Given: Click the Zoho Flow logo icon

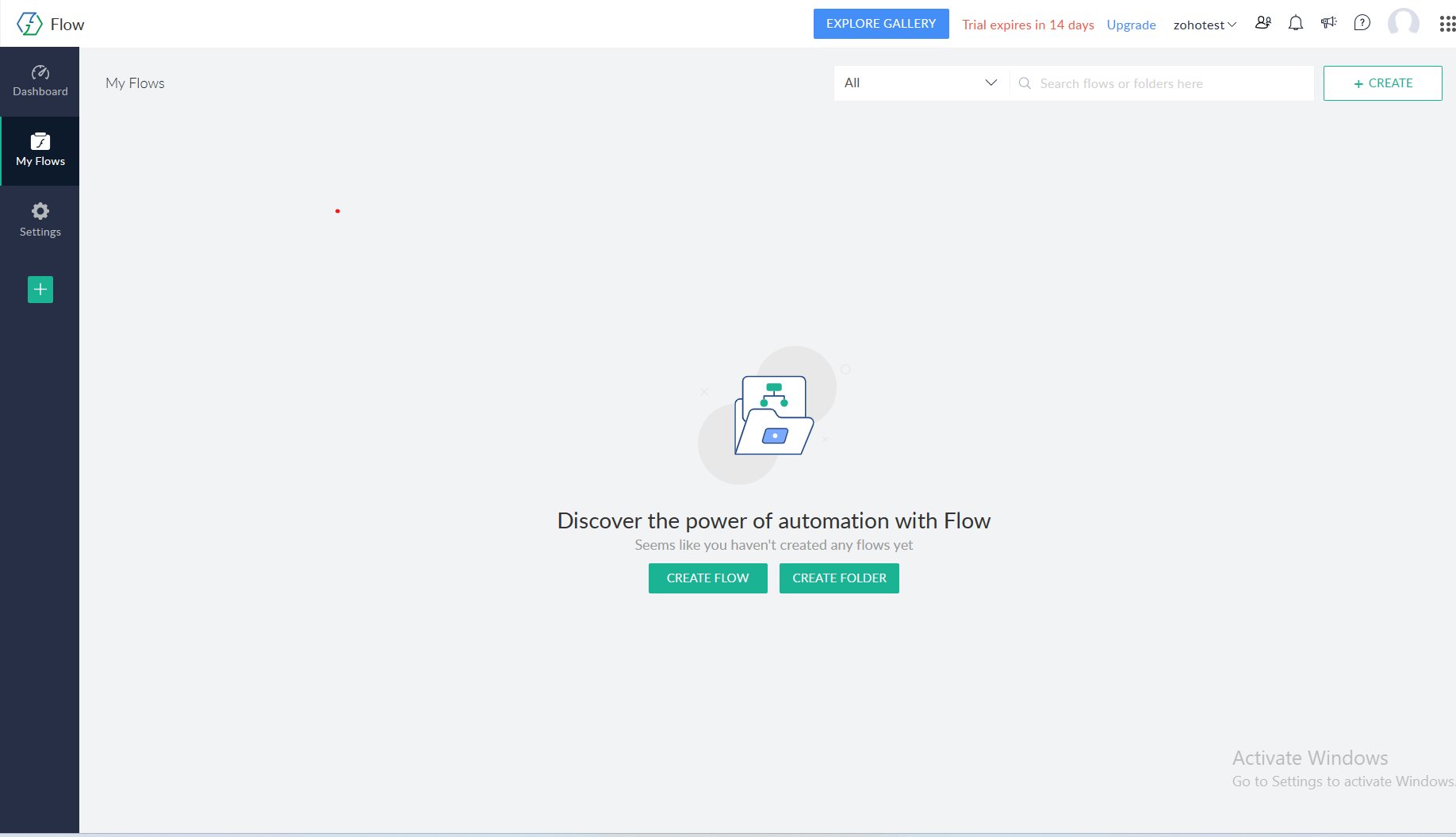Looking at the screenshot, I should pos(29,24).
